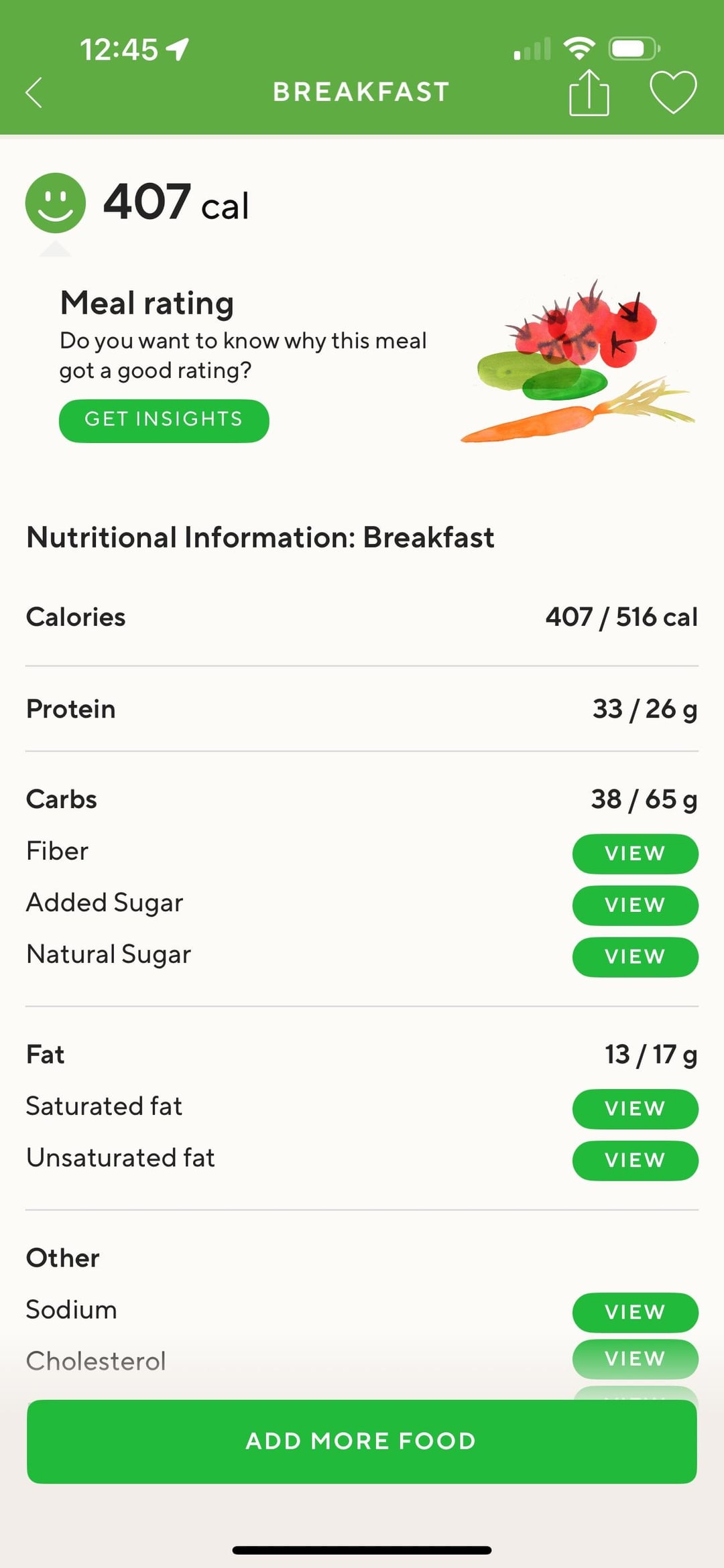Click the Get Insights button
Viewport: 724px width, 1568px height.
coord(164,420)
